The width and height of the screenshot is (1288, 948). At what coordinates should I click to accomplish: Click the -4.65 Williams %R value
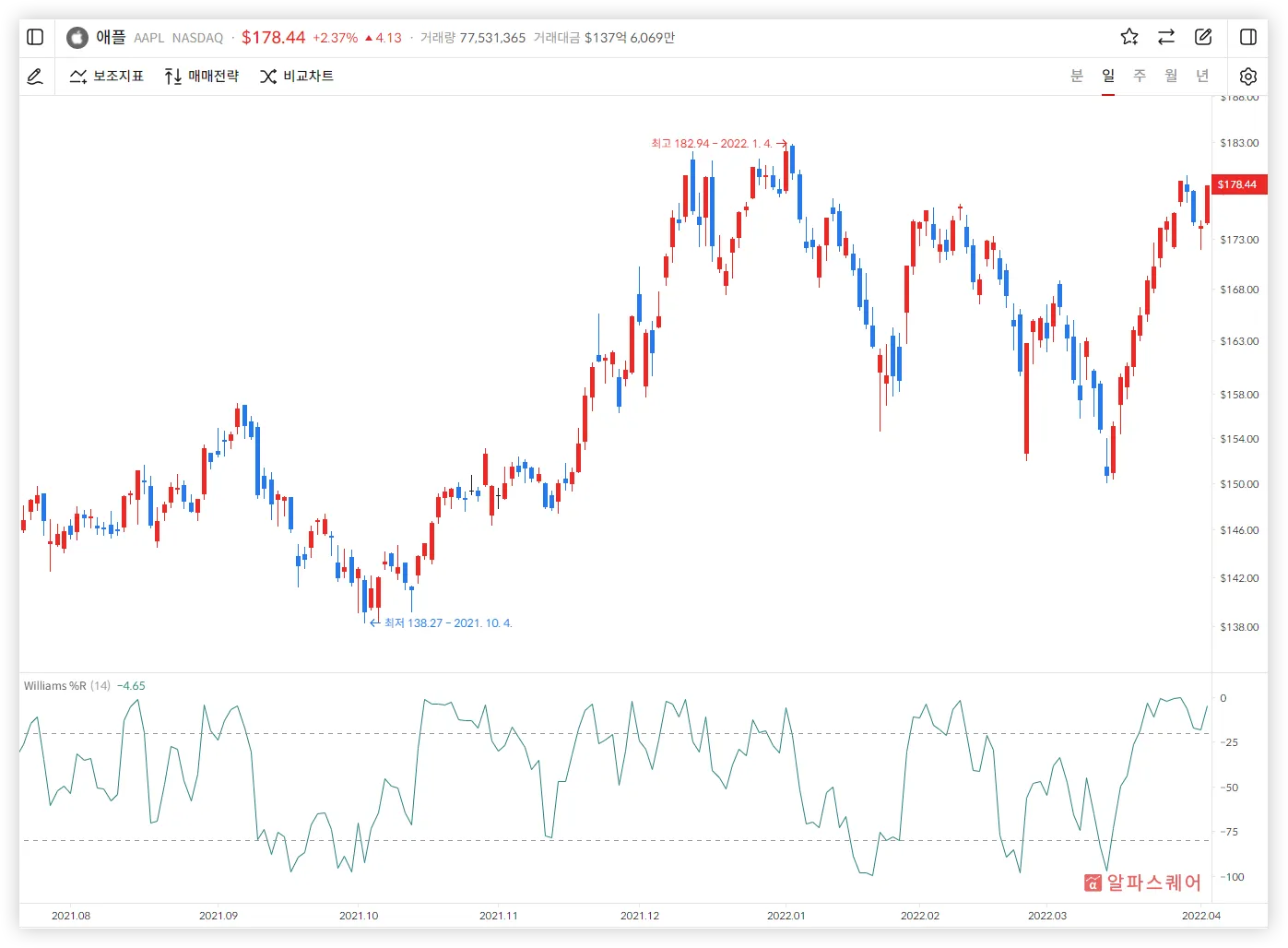coord(131,686)
